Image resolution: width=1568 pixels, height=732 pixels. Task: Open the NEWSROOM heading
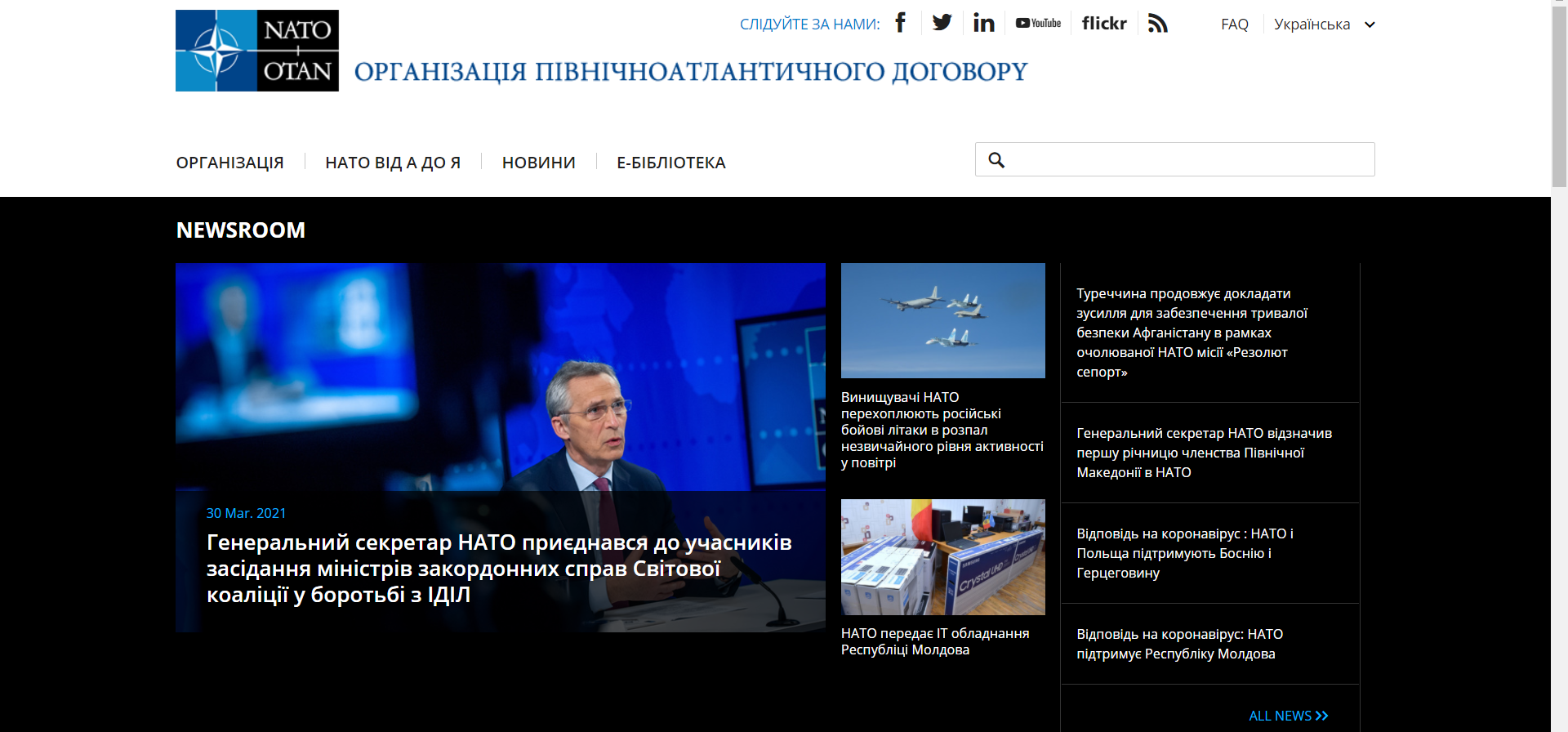[x=241, y=230]
